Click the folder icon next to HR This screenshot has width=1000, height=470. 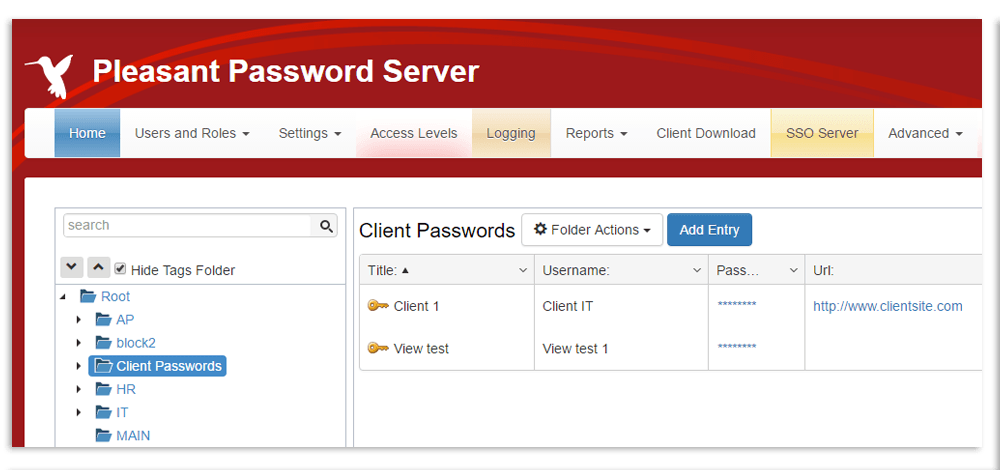coord(103,389)
